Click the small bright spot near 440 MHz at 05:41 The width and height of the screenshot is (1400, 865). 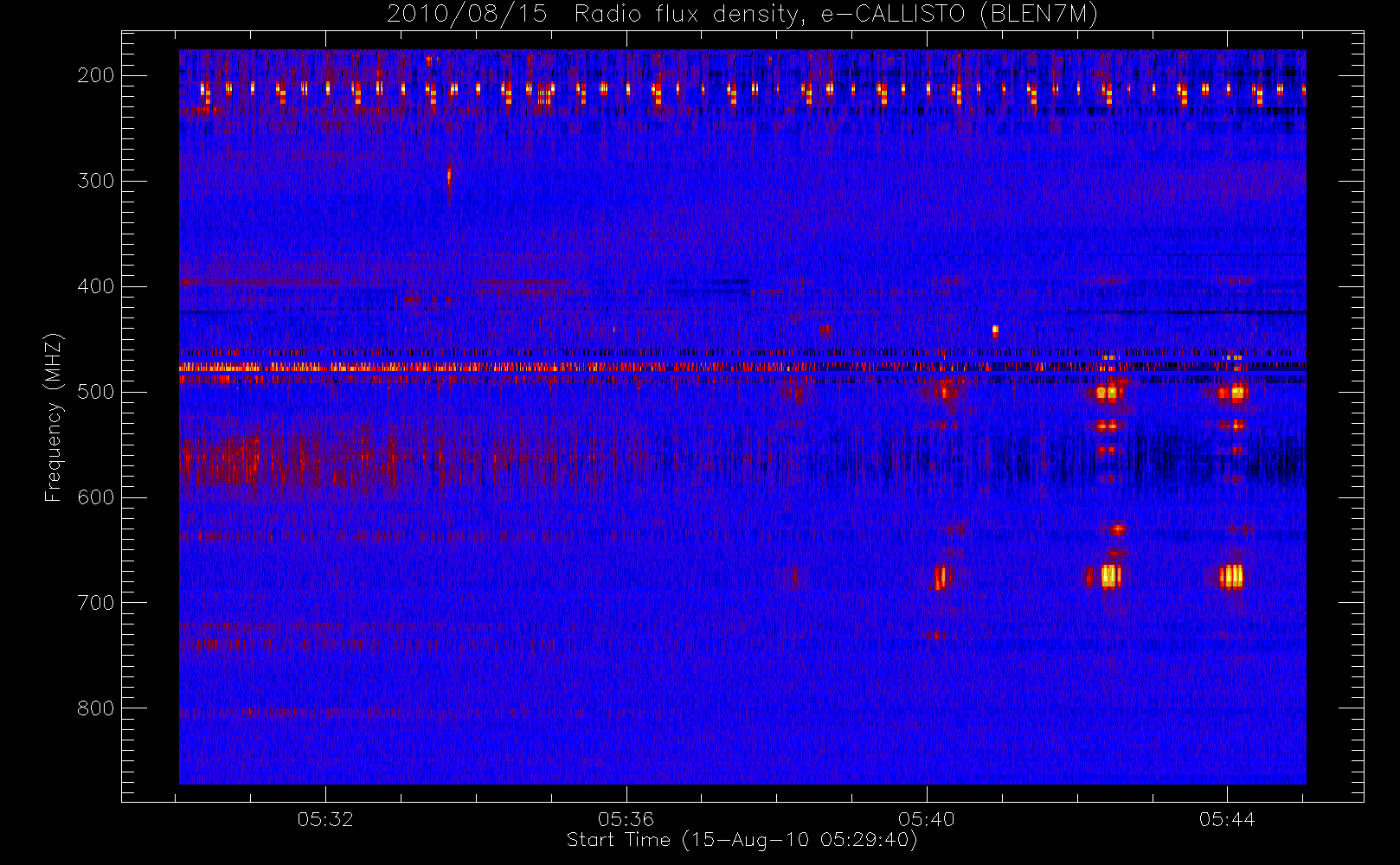[995, 330]
